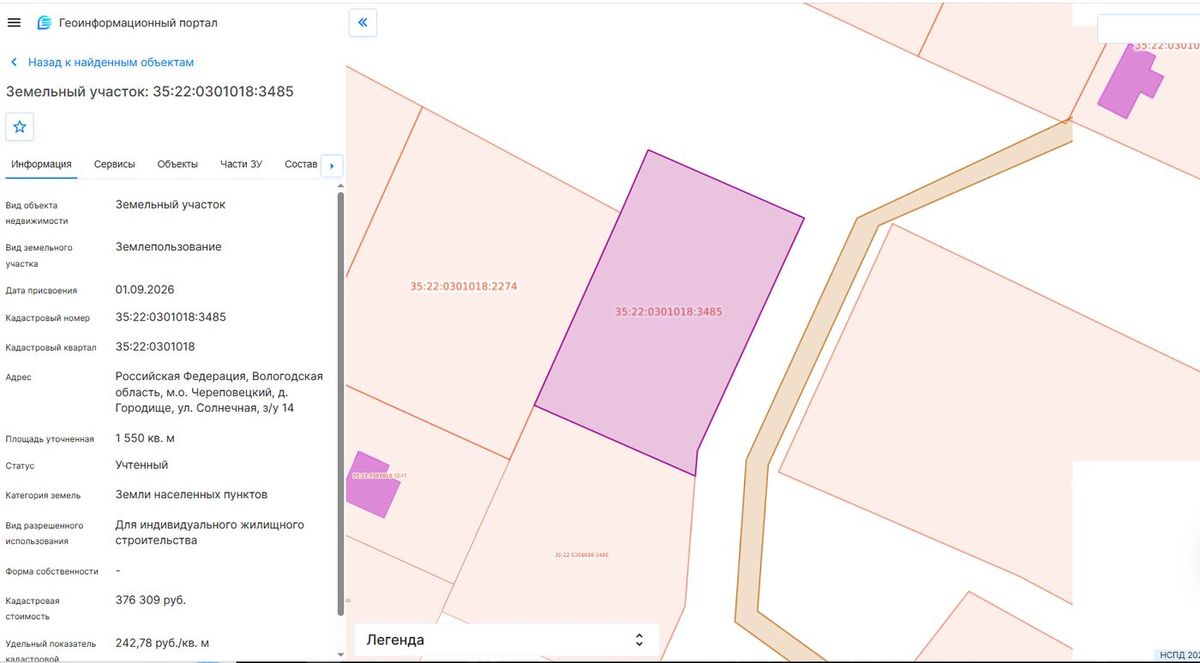Click back link "Назад к найденным объектам"

(x=101, y=62)
